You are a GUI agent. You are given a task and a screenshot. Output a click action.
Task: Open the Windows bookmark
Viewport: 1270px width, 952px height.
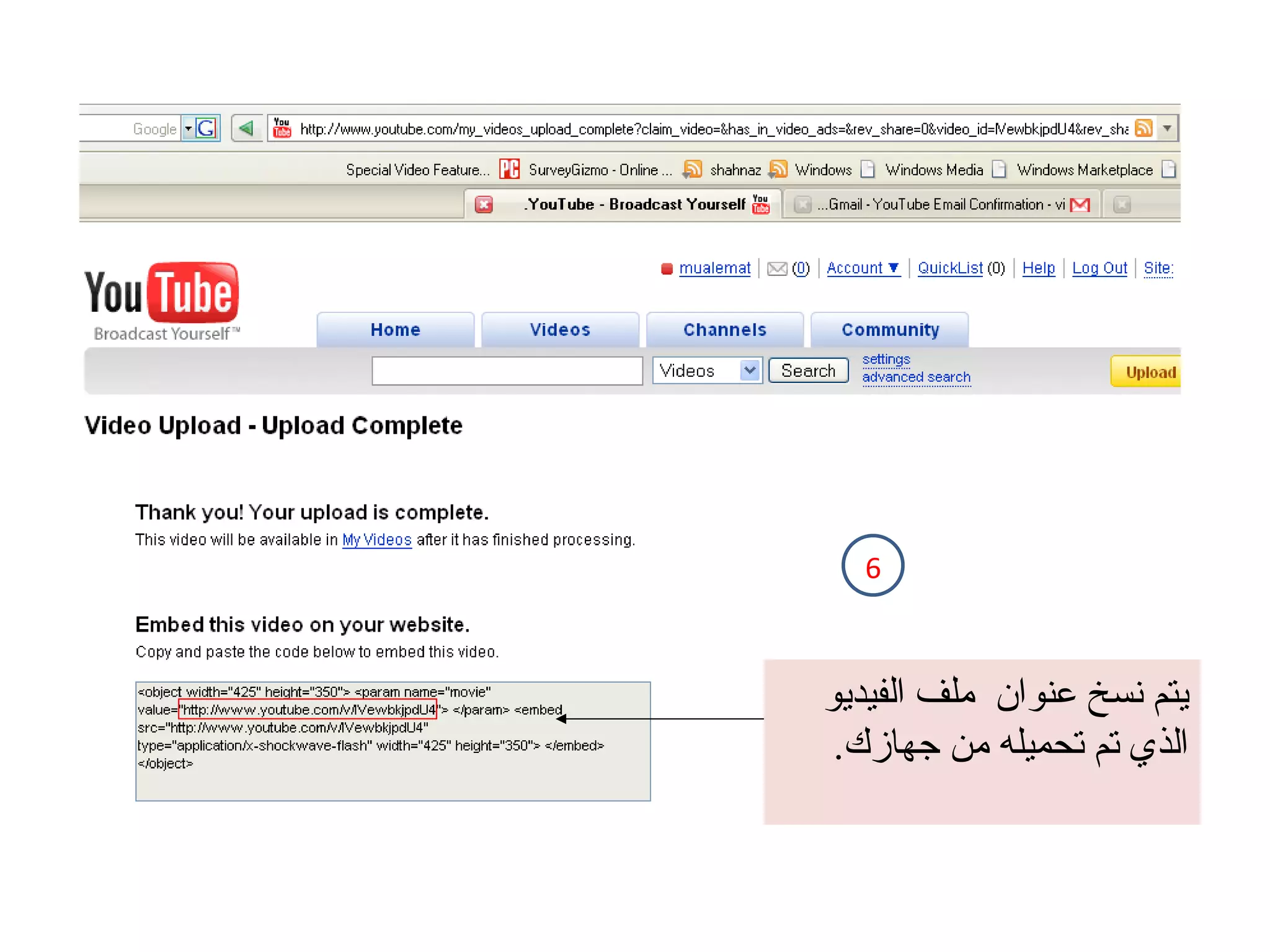(824, 170)
